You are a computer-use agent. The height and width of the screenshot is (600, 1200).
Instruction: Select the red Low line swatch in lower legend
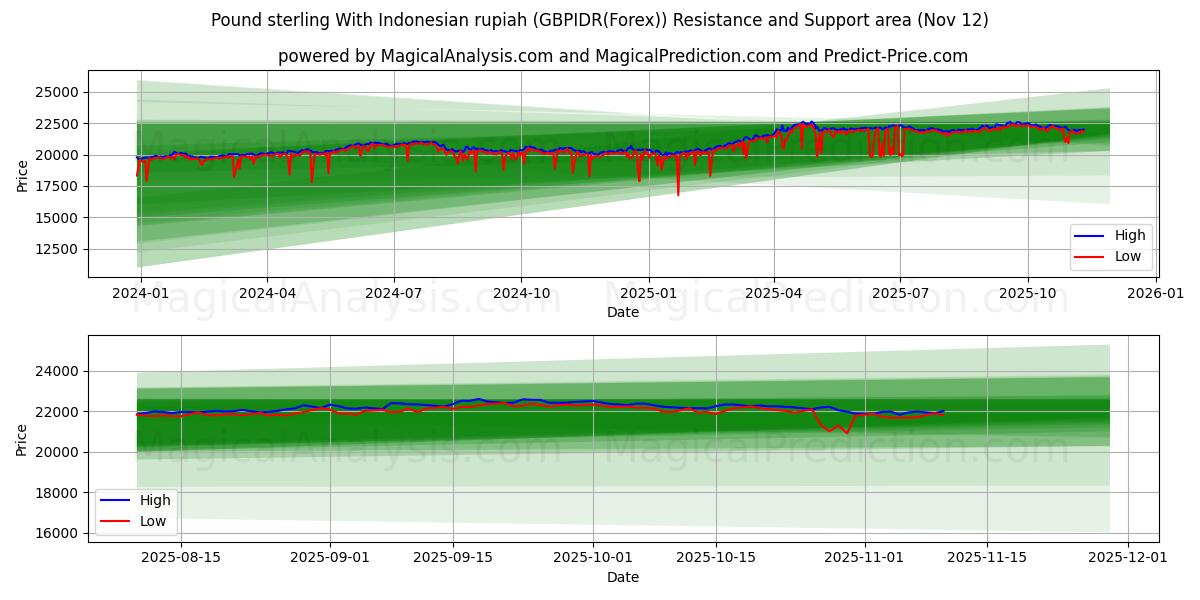click(116, 521)
